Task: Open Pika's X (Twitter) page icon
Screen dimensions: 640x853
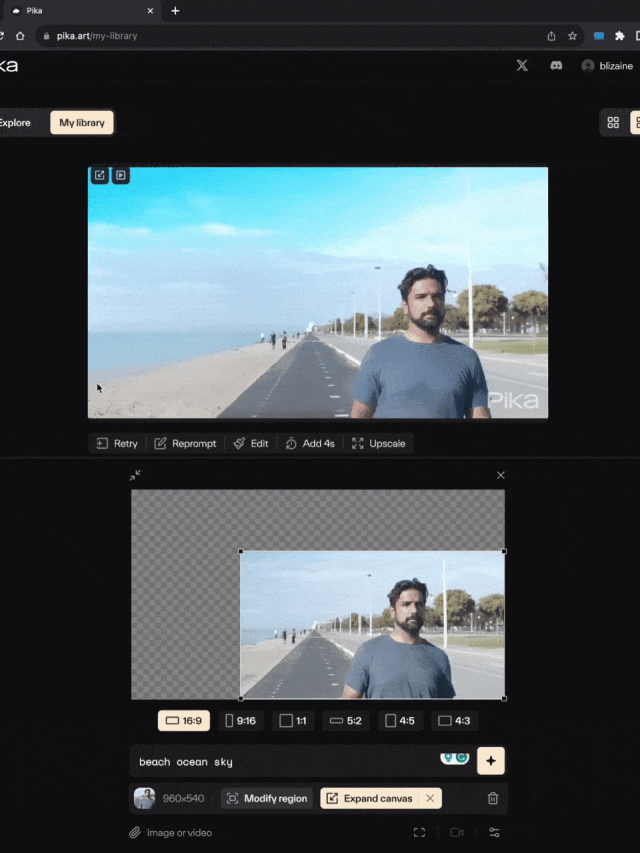Action: 522,65
